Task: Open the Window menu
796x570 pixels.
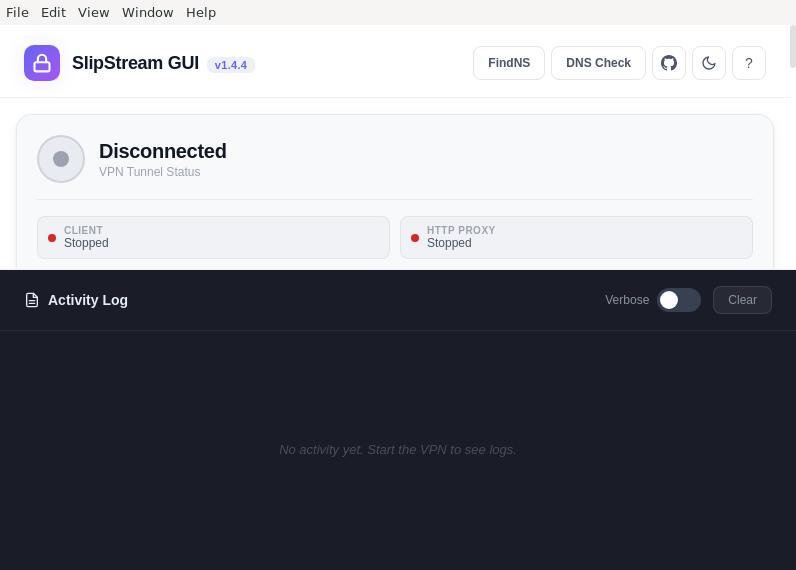Action: click(x=148, y=12)
